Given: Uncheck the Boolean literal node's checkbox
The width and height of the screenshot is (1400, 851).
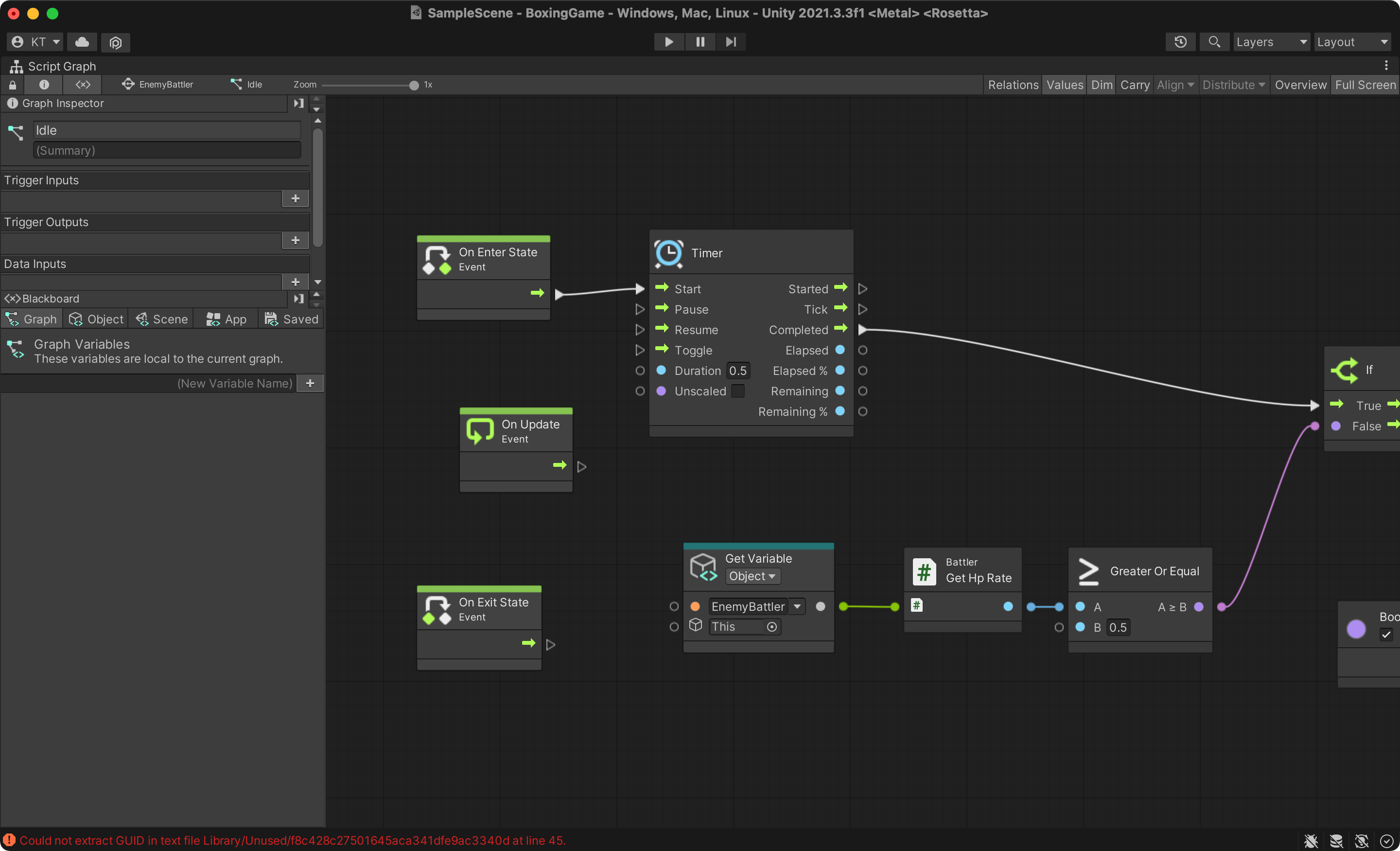Looking at the screenshot, I should click(1386, 635).
